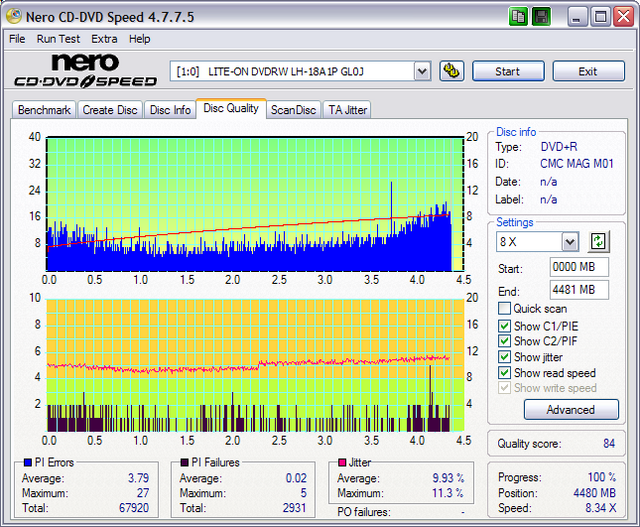Click the pink Jitter legend square

click(342, 463)
